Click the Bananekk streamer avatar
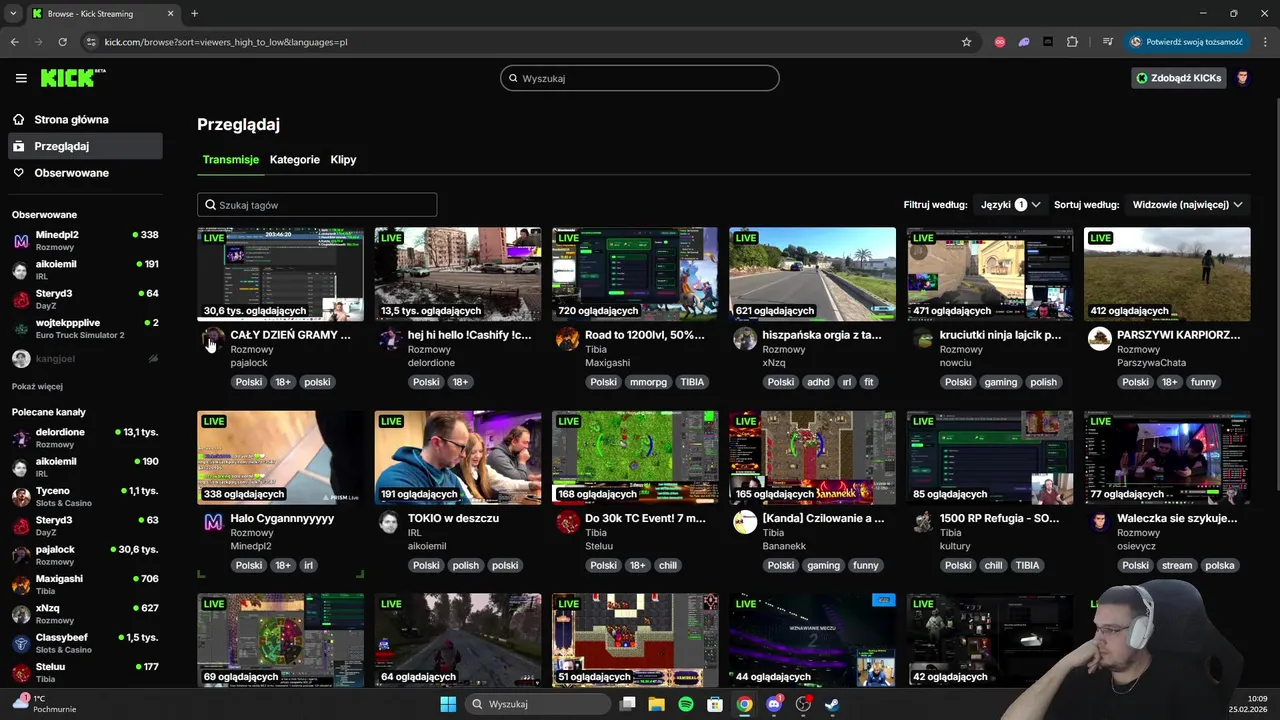This screenshot has width=1280, height=720. point(745,522)
